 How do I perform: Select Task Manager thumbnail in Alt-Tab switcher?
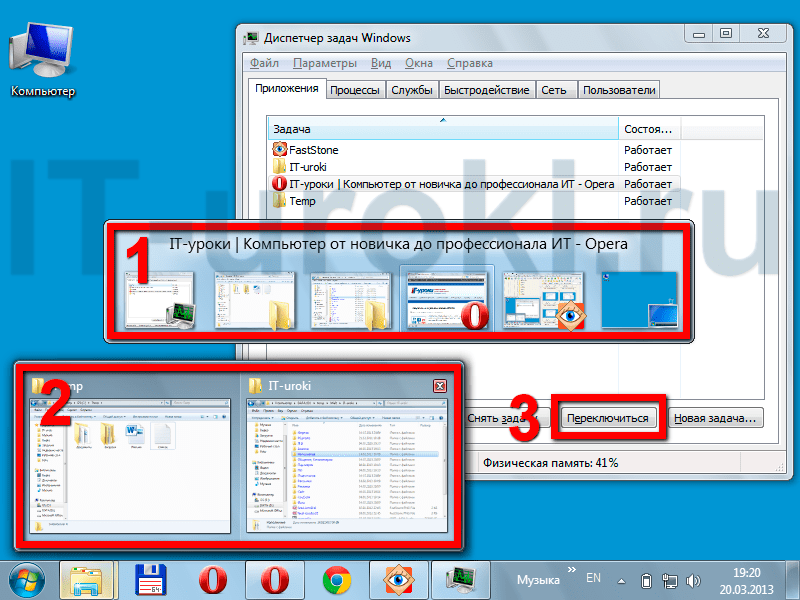tap(160, 299)
